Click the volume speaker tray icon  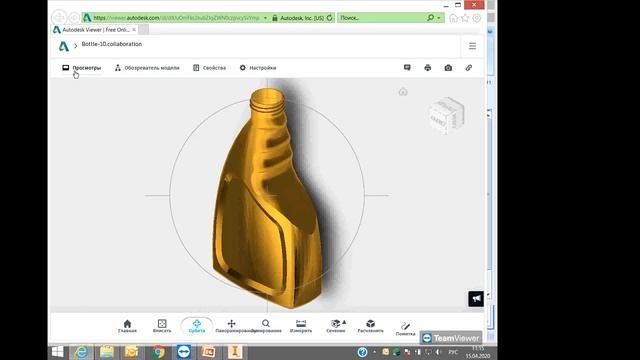[x=438, y=352]
